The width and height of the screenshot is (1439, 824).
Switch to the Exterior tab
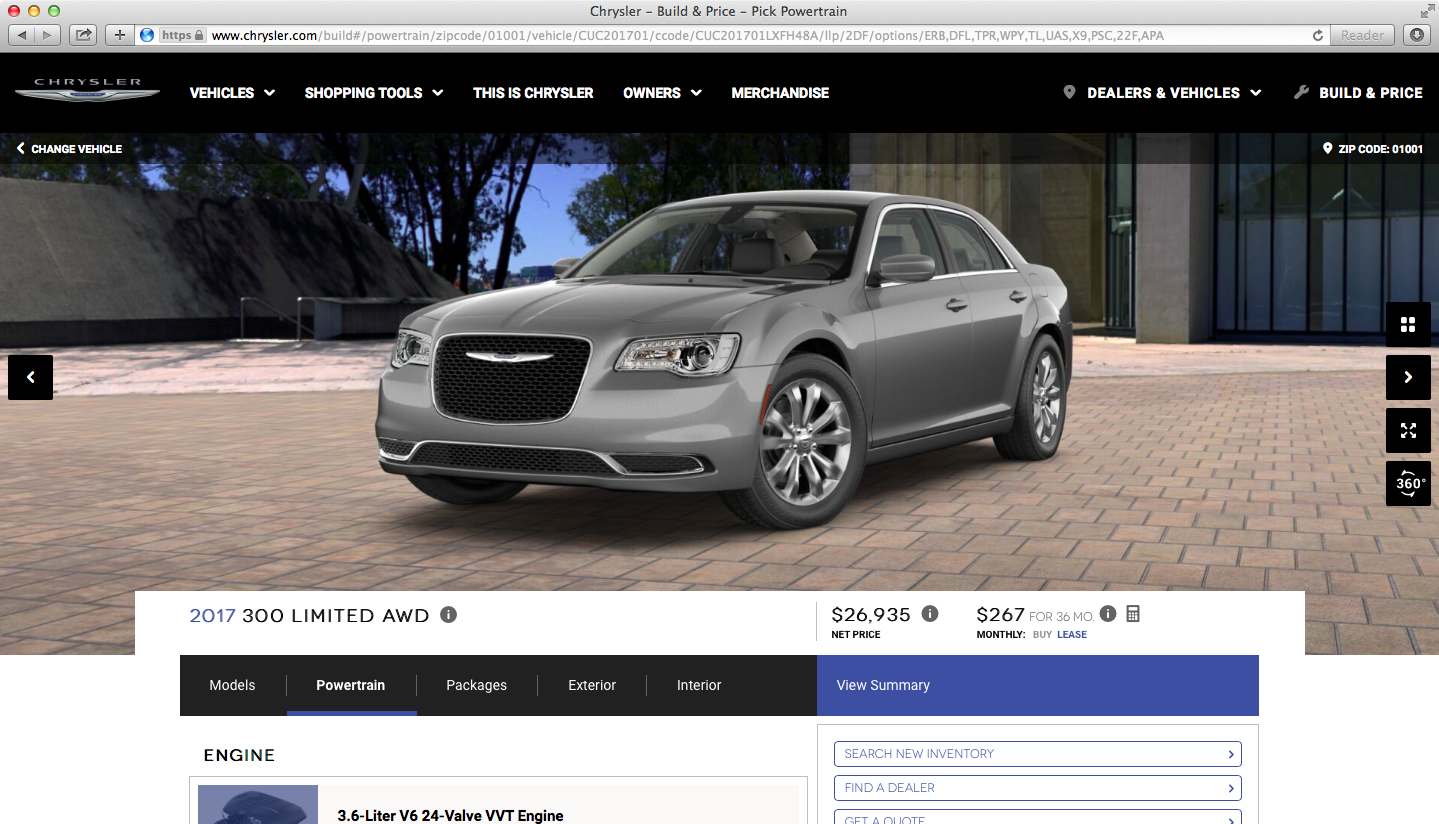click(x=592, y=685)
